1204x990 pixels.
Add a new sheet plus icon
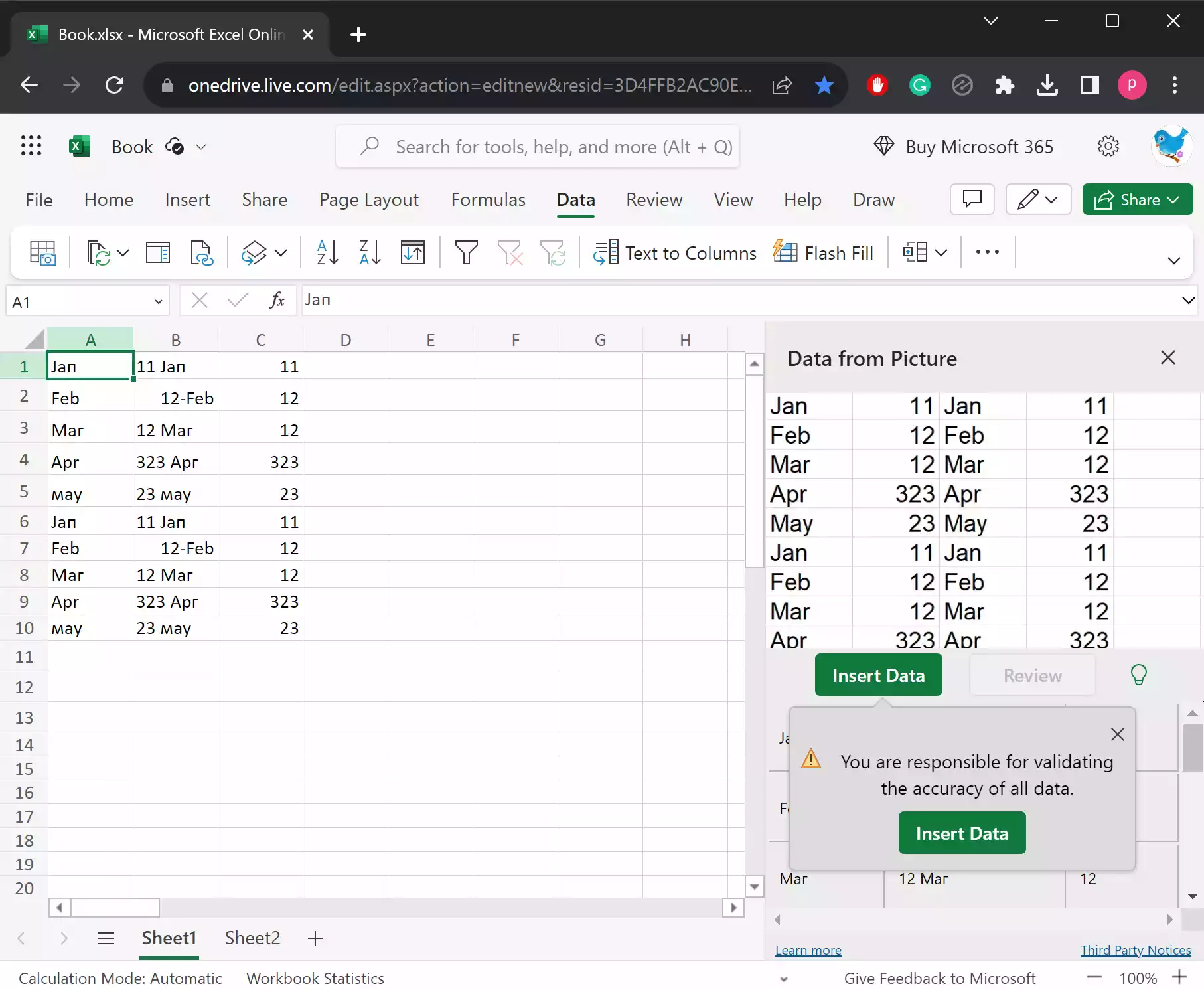(315, 938)
